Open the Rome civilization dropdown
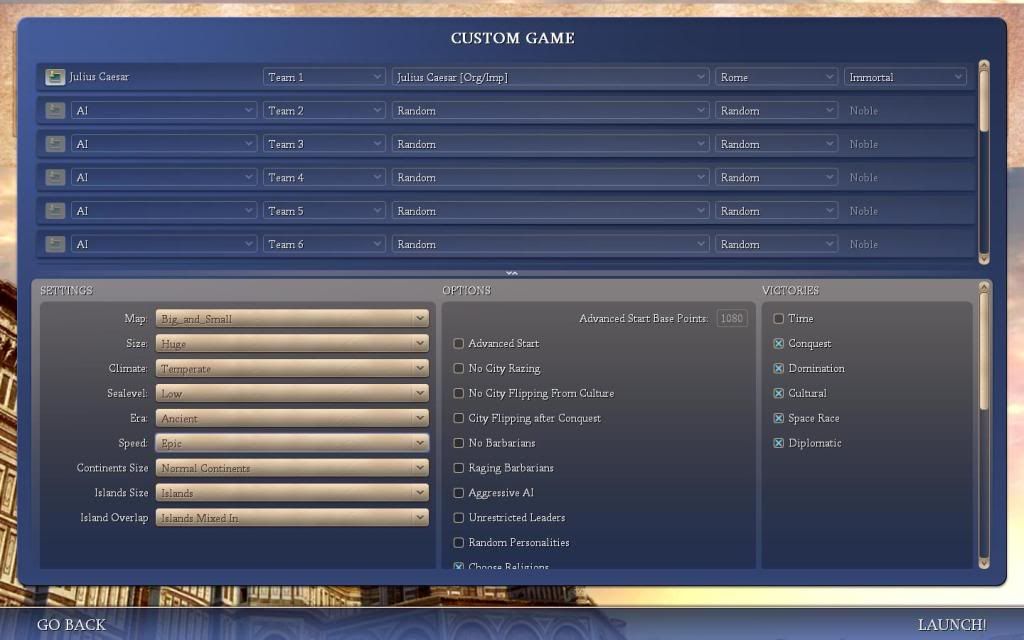1024x640 pixels. pyautogui.click(x=776, y=77)
